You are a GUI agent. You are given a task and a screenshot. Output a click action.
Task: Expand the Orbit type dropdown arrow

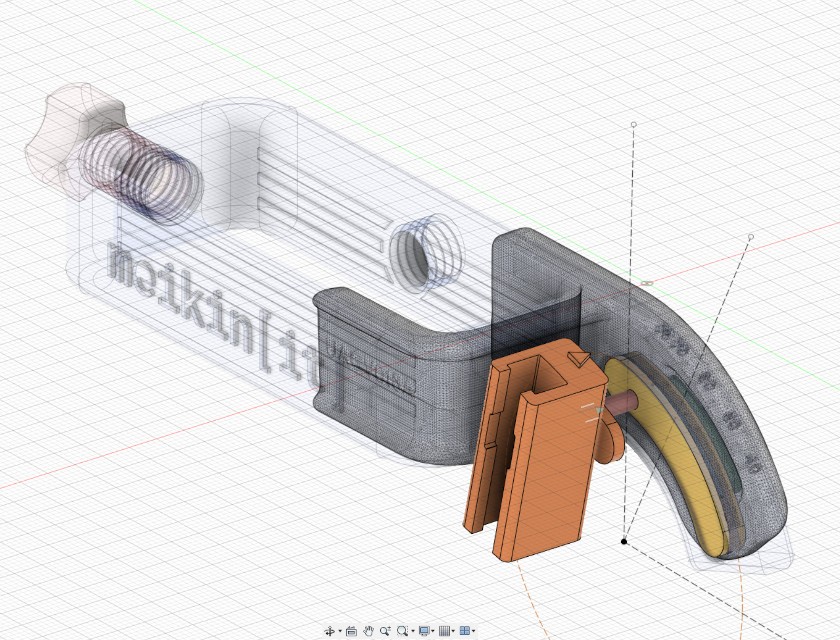click(x=340, y=631)
